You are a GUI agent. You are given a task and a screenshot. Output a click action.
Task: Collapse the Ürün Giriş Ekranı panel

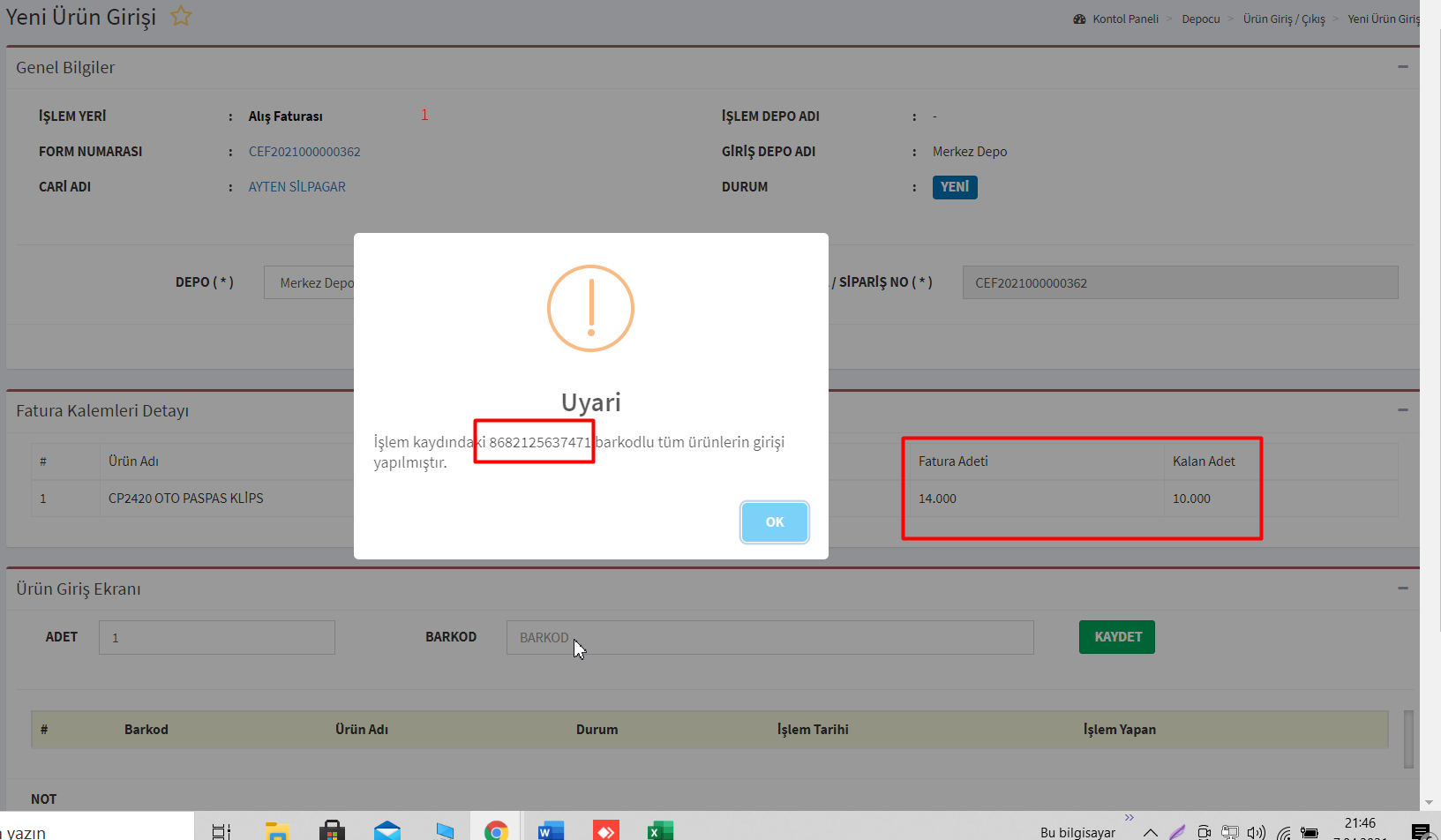click(1402, 589)
